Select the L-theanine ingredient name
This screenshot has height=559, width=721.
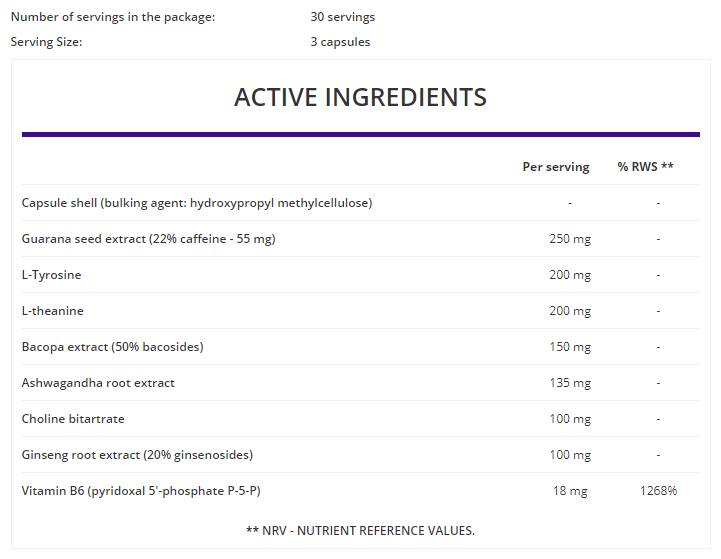point(53,311)
